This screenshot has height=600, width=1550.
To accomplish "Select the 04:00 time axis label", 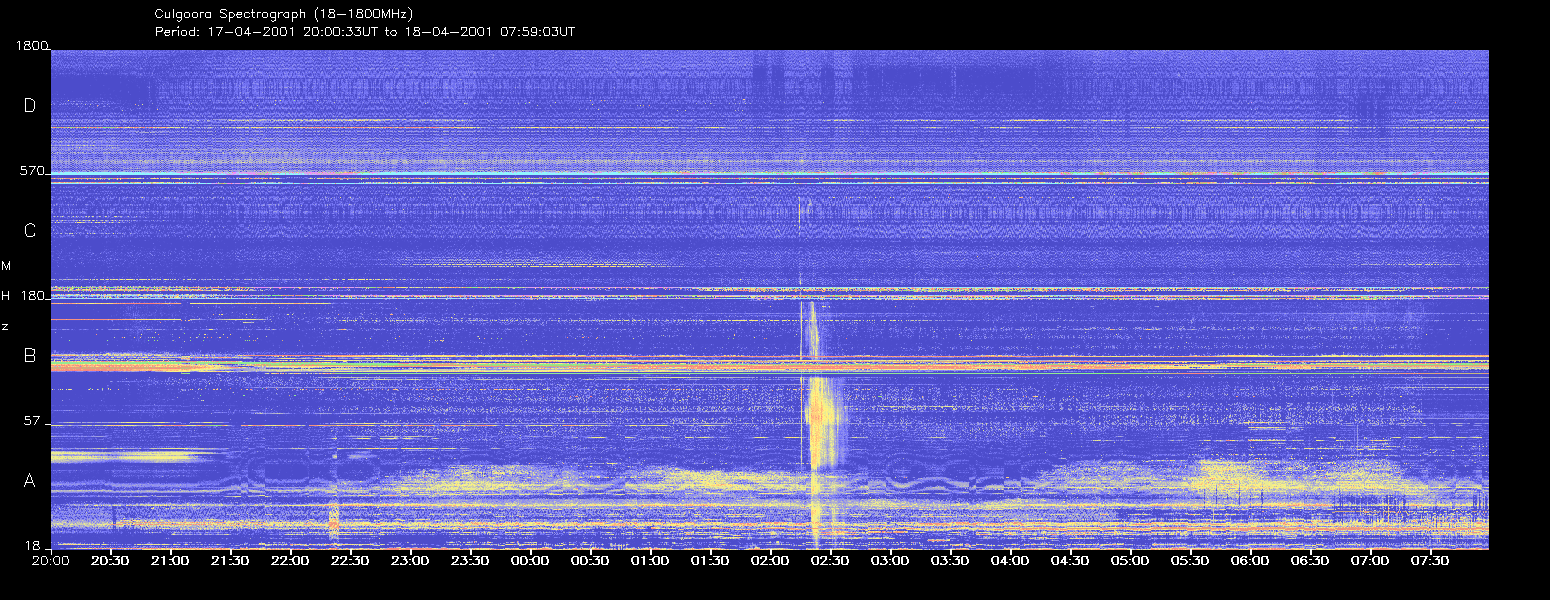I will click(1010, 561).
